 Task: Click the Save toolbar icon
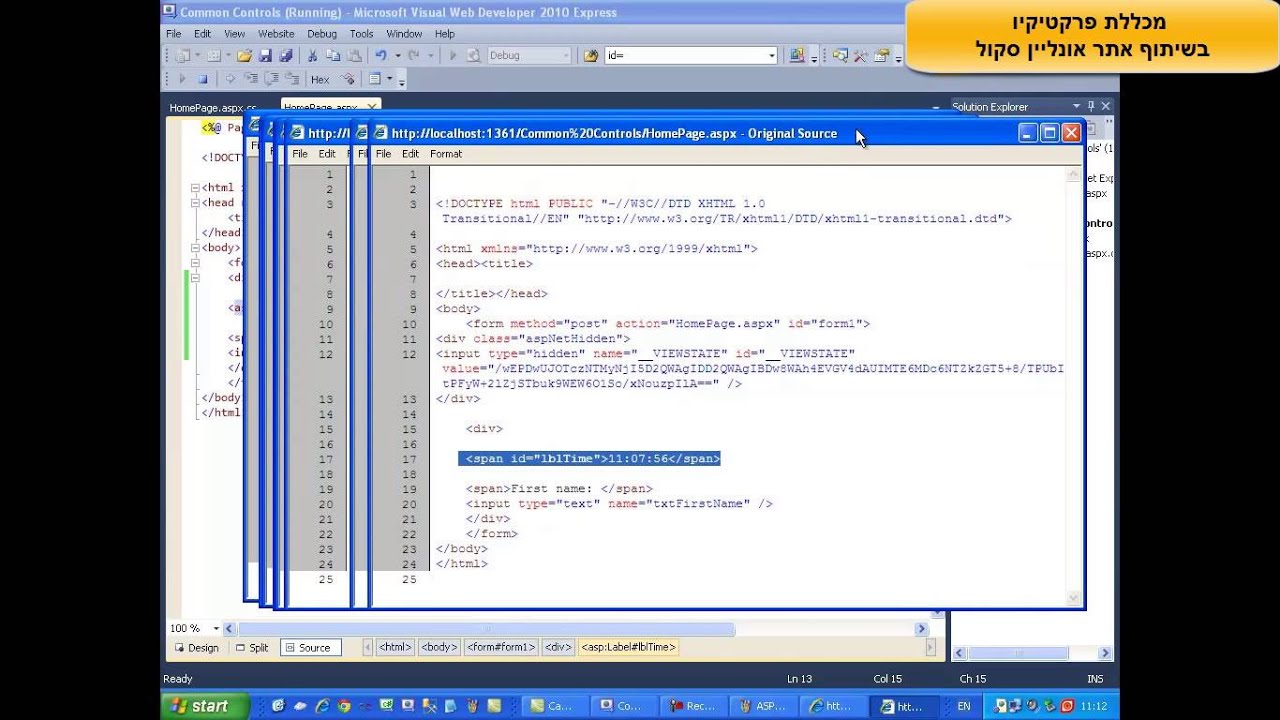(x=266, y=56)
